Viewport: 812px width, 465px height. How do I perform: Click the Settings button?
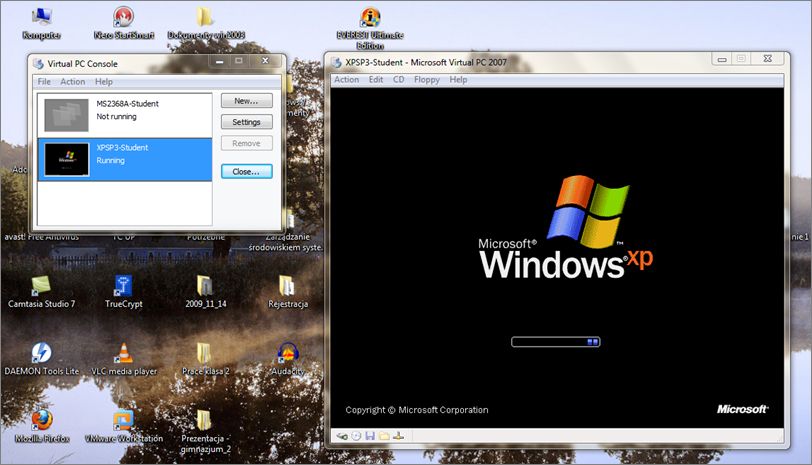(246, 122)
